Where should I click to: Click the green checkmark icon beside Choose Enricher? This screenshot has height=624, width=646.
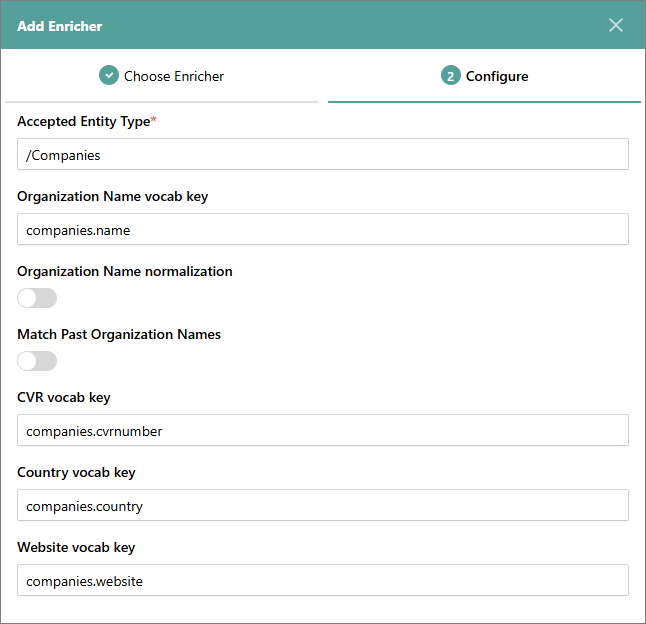pyautogui.click(x=109, y=76)
